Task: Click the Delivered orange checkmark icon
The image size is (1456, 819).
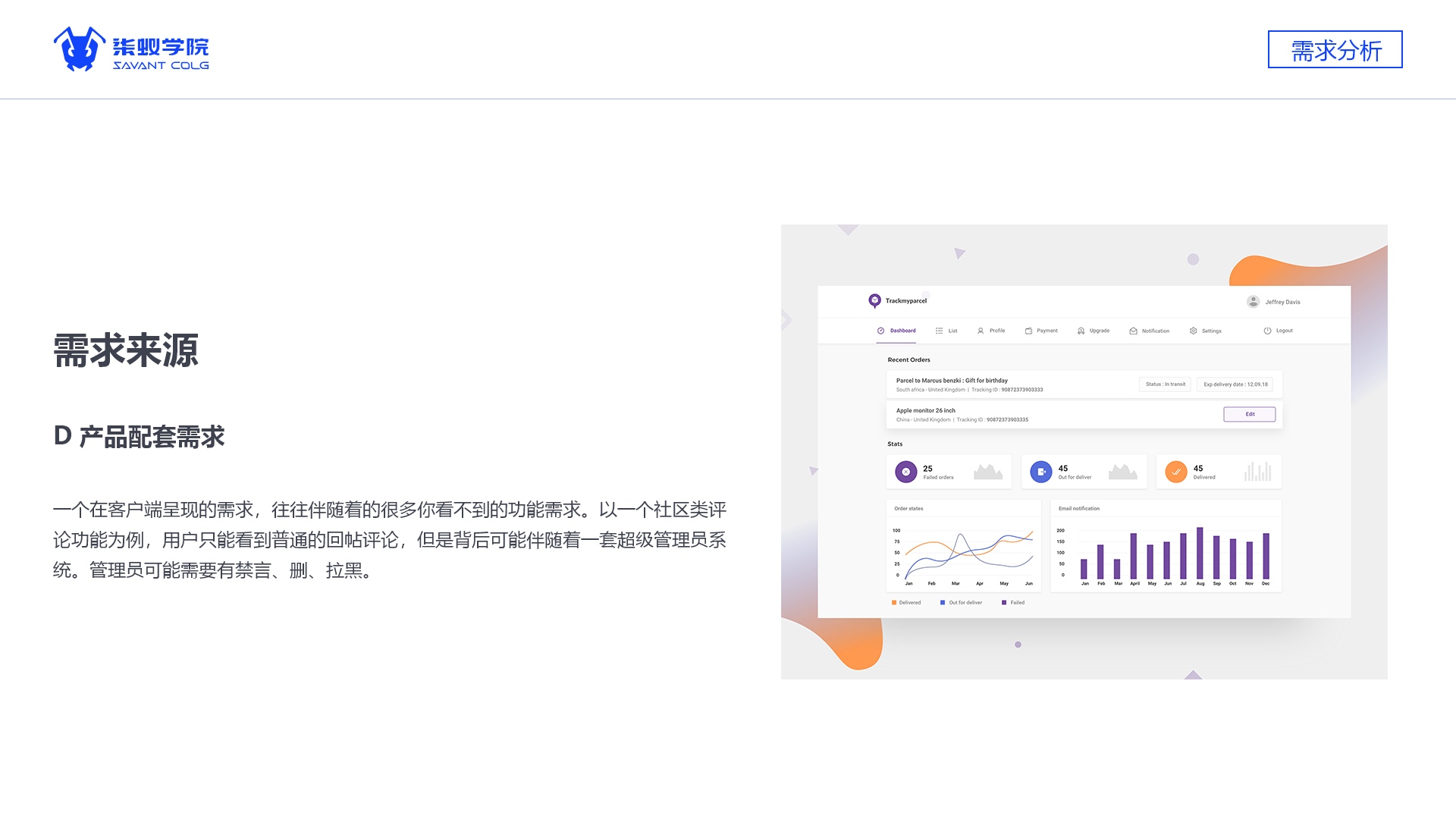Action: tap(1176, 472)
